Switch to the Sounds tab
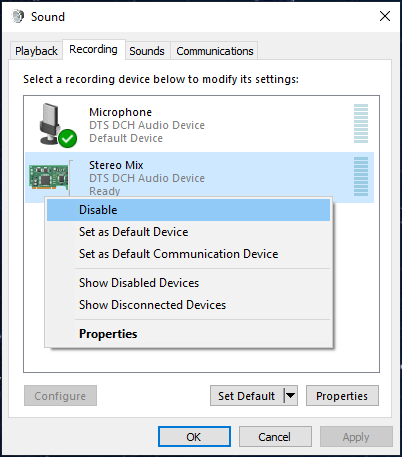The width and height of the screenshot is (402, 457). [147, 51]
